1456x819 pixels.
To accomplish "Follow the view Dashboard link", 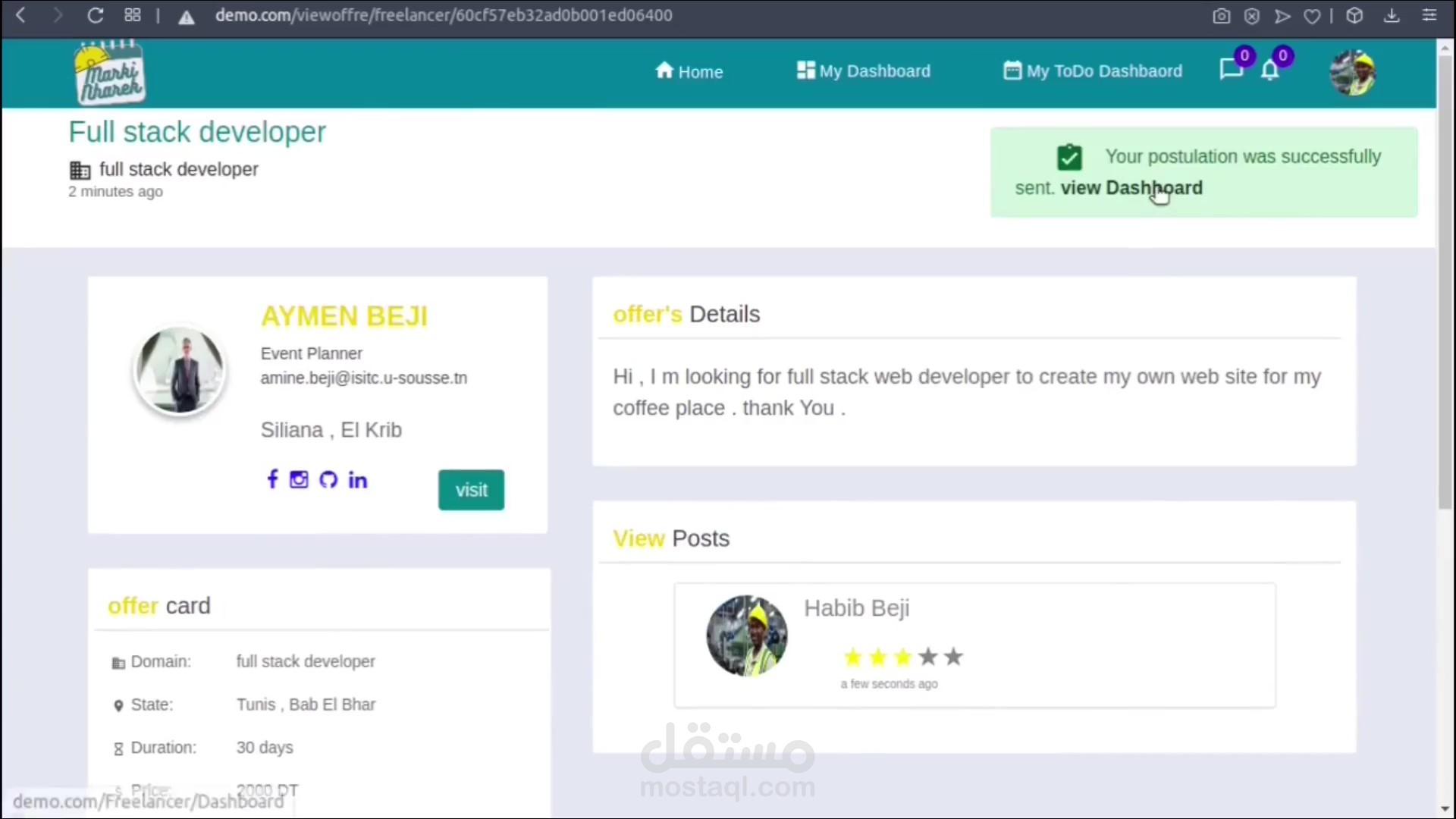I will pyautogui.click(x=1131, y=188).
